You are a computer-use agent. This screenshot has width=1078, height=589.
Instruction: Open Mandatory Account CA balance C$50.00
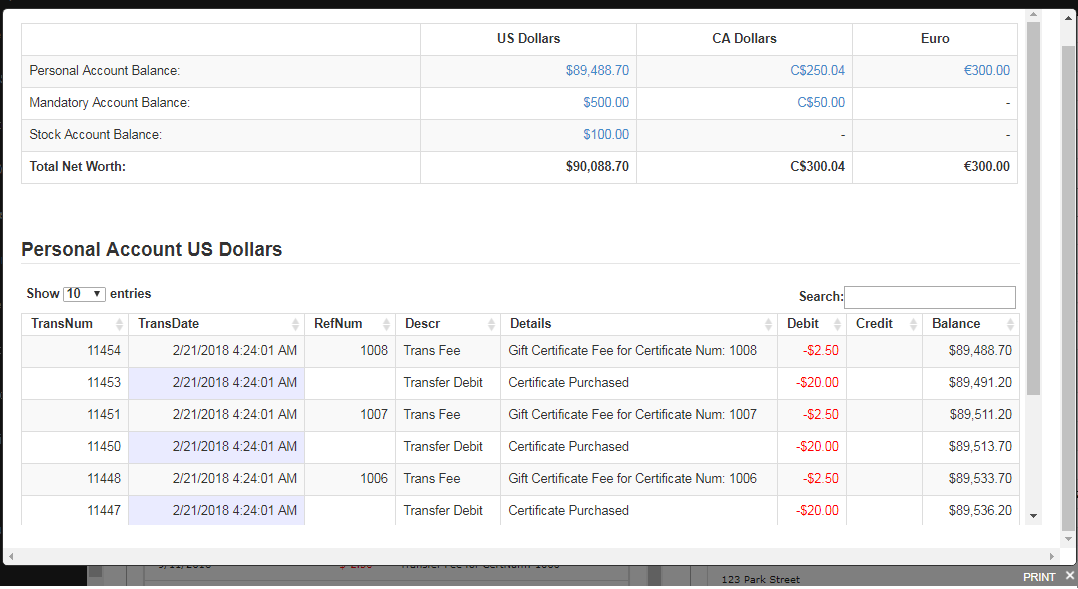click(821, 102)
